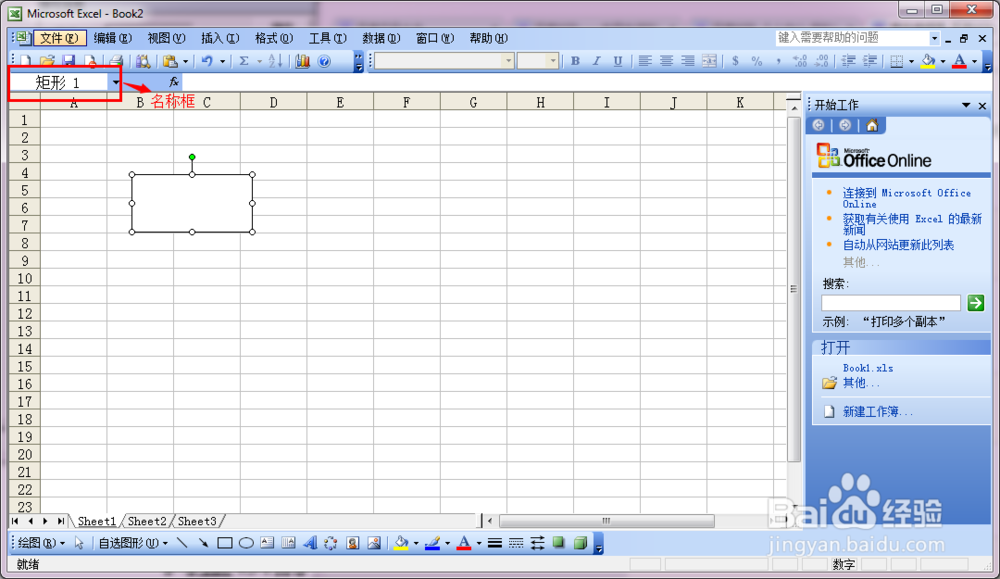Viewport: 1000px width, 579px height.
Task: Switch to Sheet3 tab
Action: tap(197, 521)
